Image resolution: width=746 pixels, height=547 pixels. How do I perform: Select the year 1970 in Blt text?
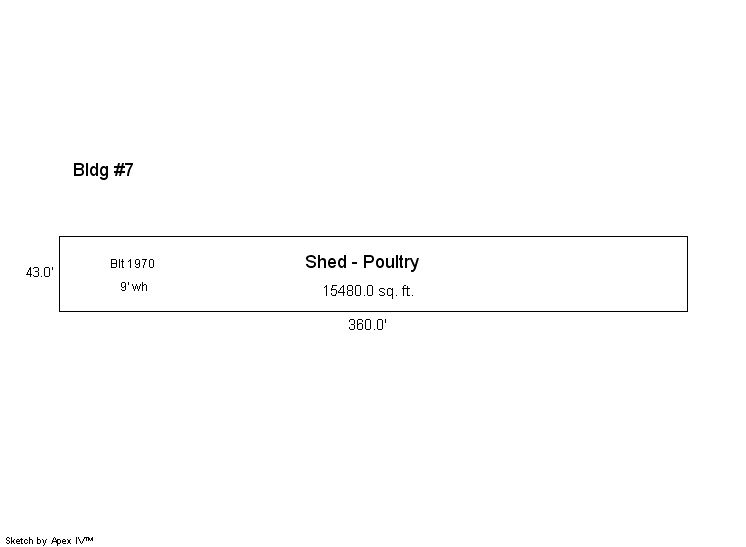(x=141, y=264)
